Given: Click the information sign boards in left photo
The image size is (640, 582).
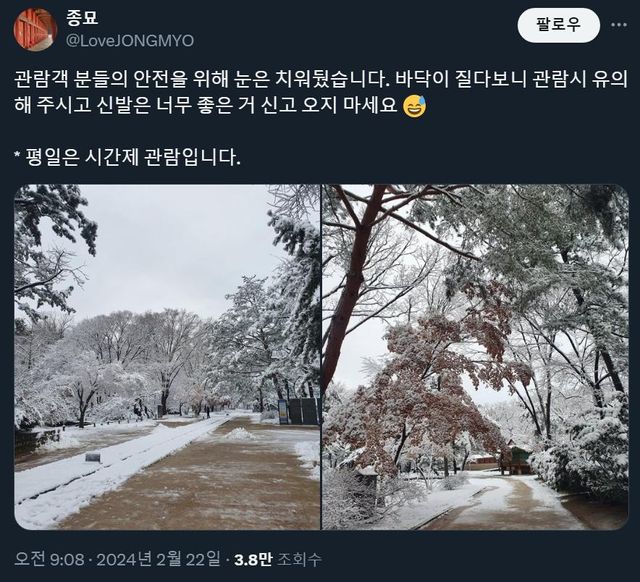Looking at the screenshot, I should (298, 411).
